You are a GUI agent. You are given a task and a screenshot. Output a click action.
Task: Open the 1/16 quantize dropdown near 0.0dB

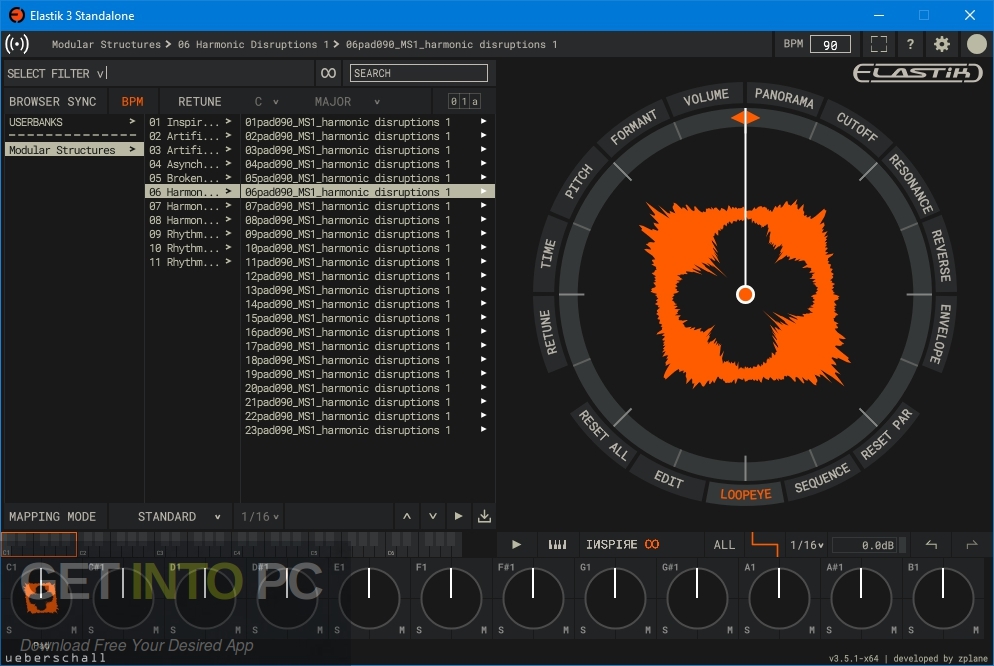[x=806, y=544]
